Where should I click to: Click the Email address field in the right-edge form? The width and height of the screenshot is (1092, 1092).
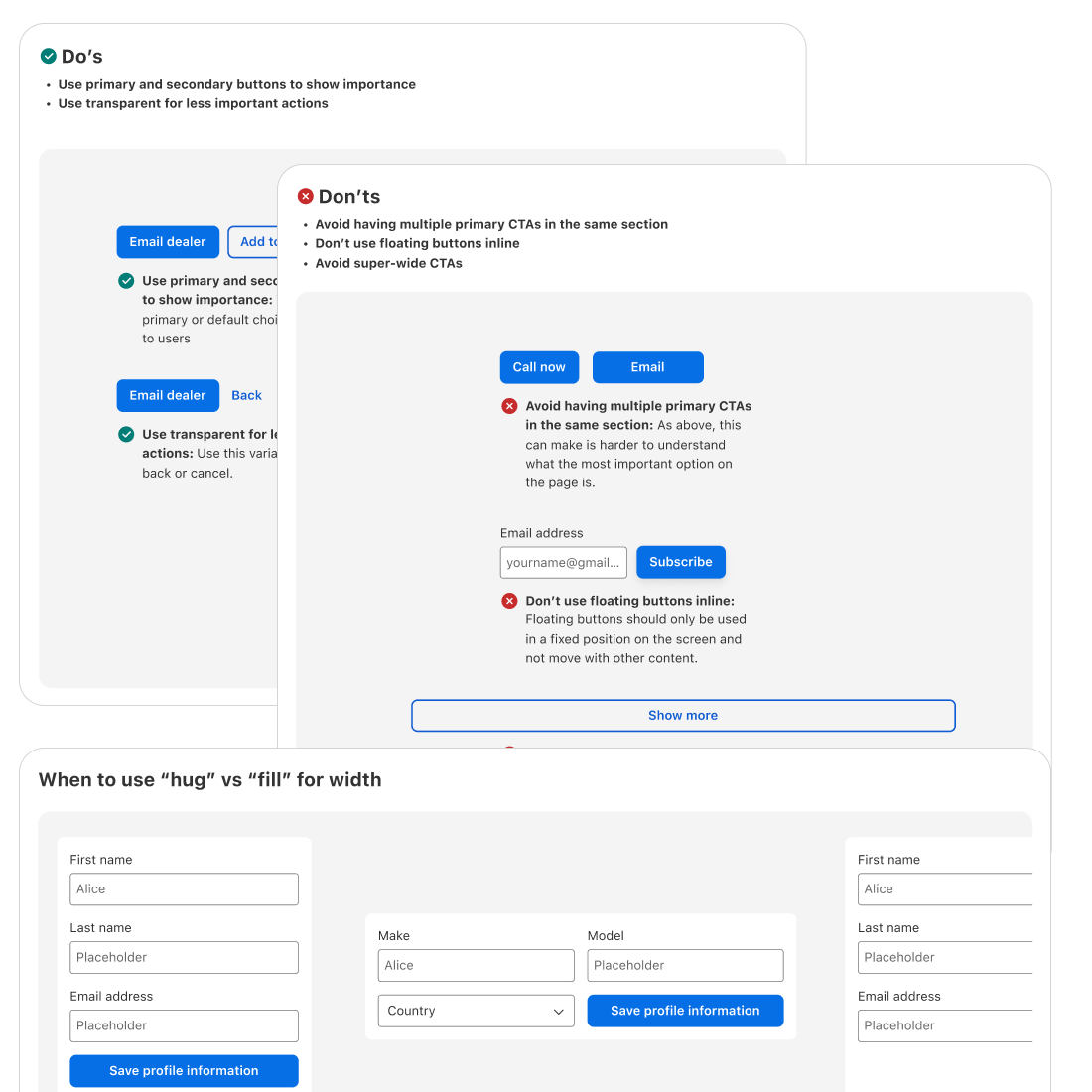[x=945, y=1025]
